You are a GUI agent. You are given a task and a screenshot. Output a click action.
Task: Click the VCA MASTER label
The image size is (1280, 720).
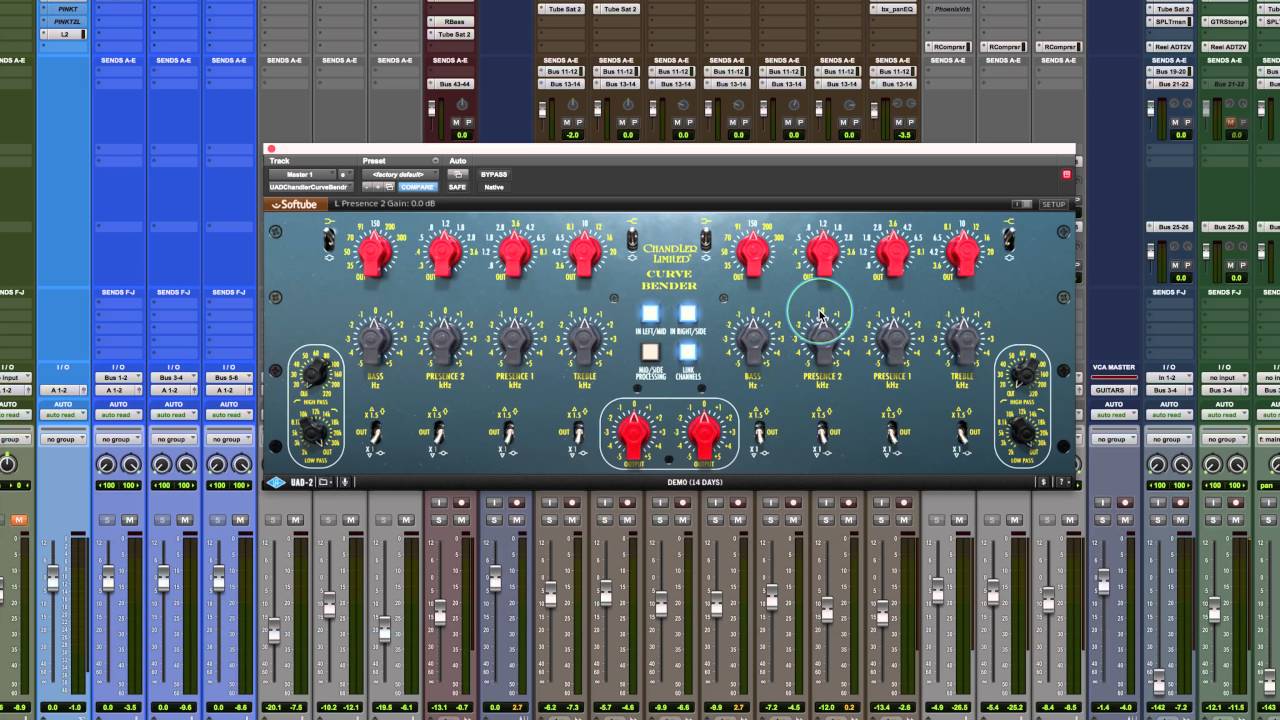(1114, 367)
